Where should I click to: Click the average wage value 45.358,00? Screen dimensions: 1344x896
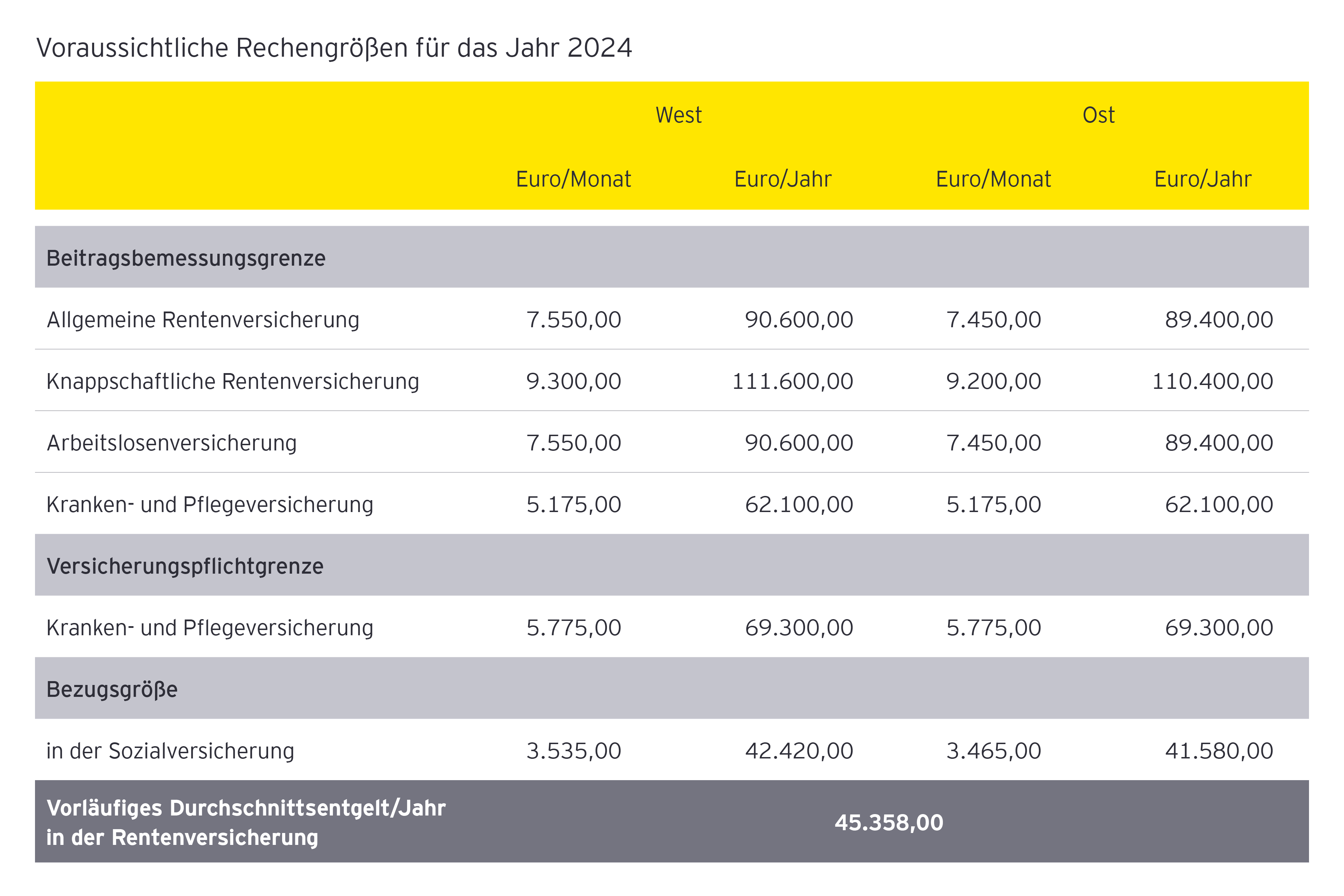tap(889, 822)
